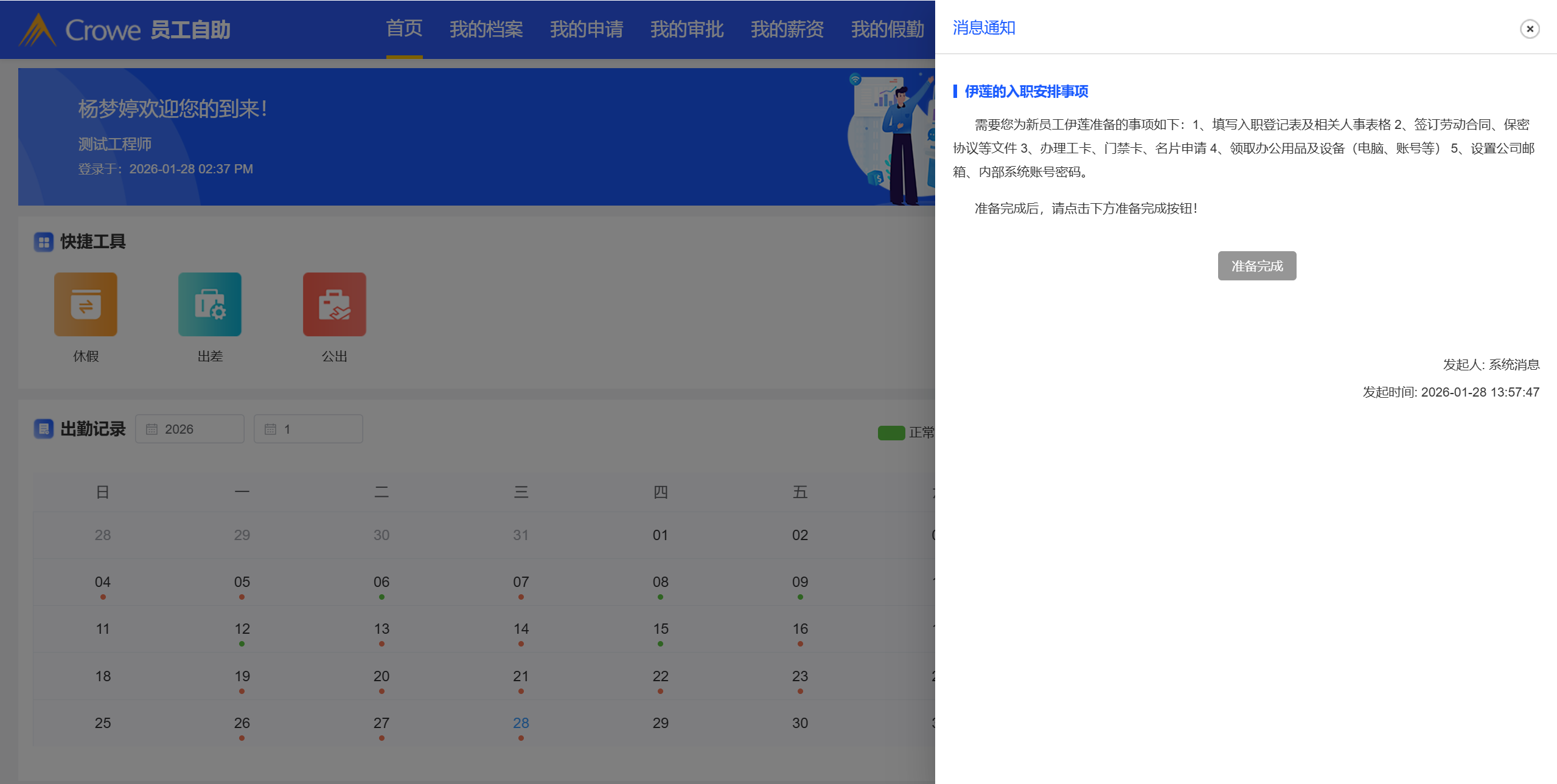Open the 我的申请 menu

pyautogui.click(x=586, y=29)
